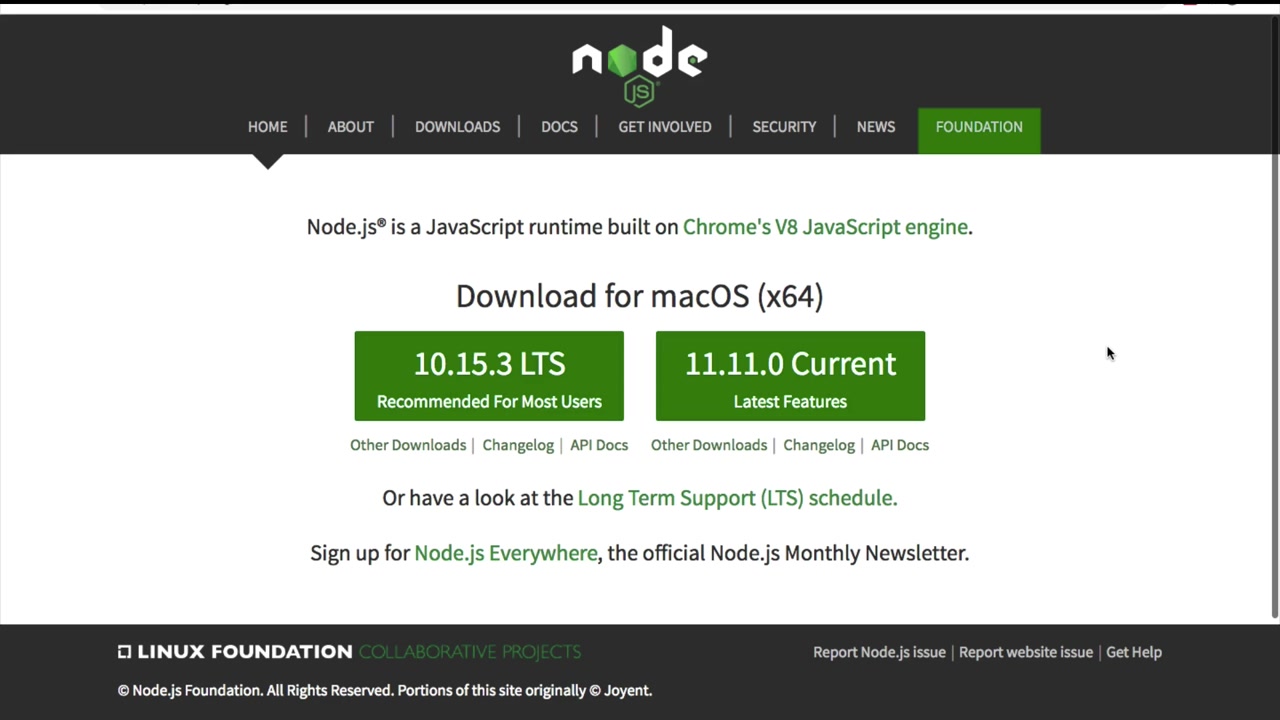Open the Security nav item
Image resolution: width=1280 pixels, height=720 pixels.
784,127
